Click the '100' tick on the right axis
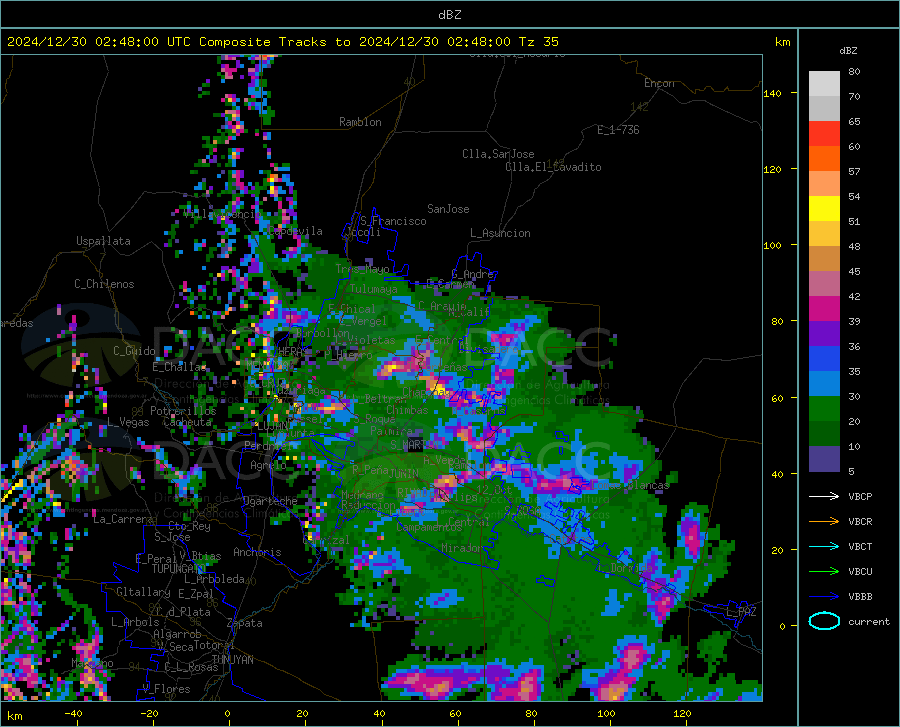Image resolution: width=900 pixels, height=727 pixels. [773, 245]
